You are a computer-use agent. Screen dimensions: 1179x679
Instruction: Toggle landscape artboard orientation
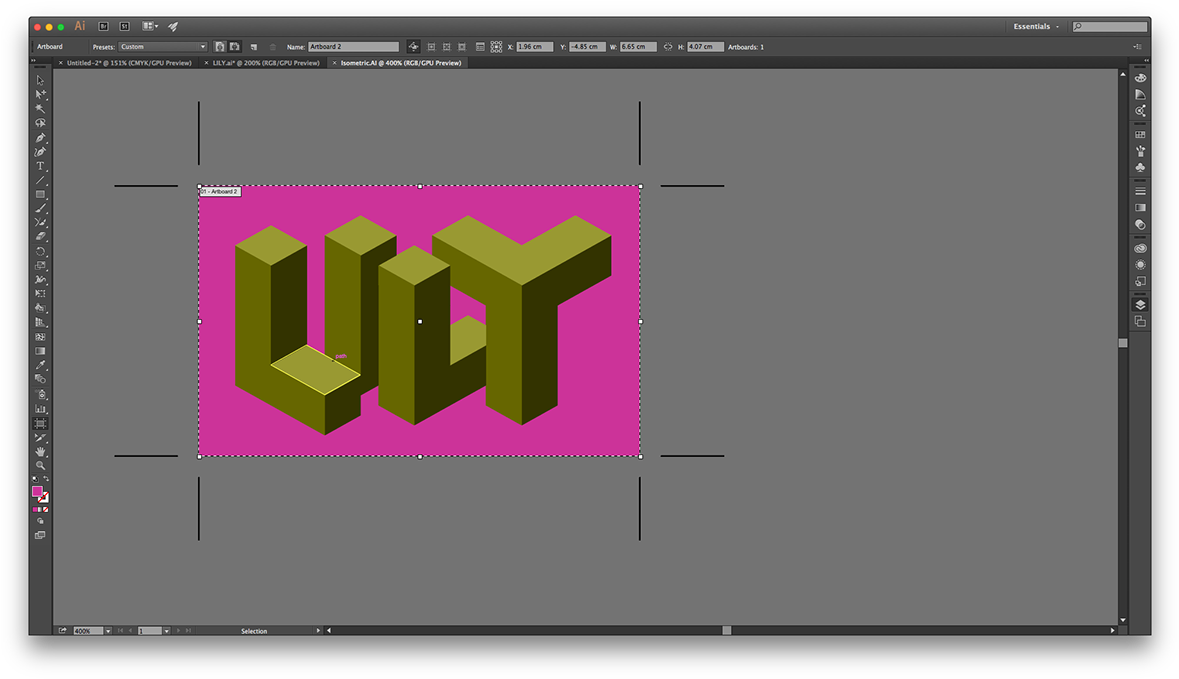(x=234, y=47)
